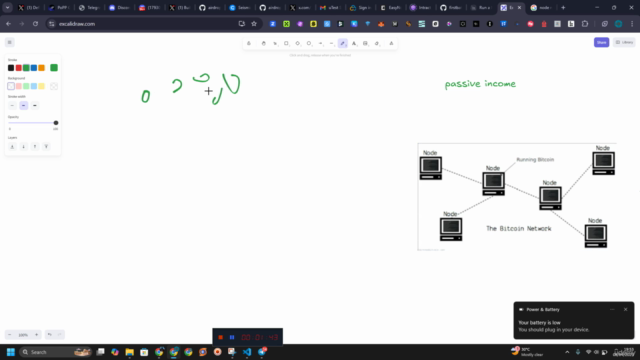Viewport: 640px width, 360px height.
Task: Choose the light yellow background swatch
Action: (42, 86)
